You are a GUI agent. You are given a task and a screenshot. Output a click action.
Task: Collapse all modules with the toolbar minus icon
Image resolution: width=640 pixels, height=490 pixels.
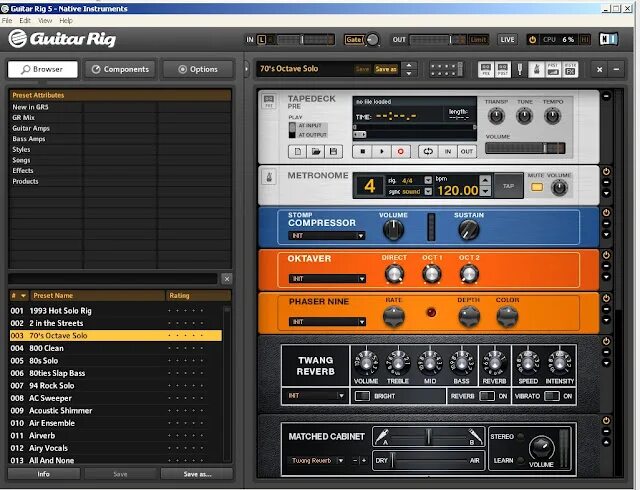tap(616, 69)
